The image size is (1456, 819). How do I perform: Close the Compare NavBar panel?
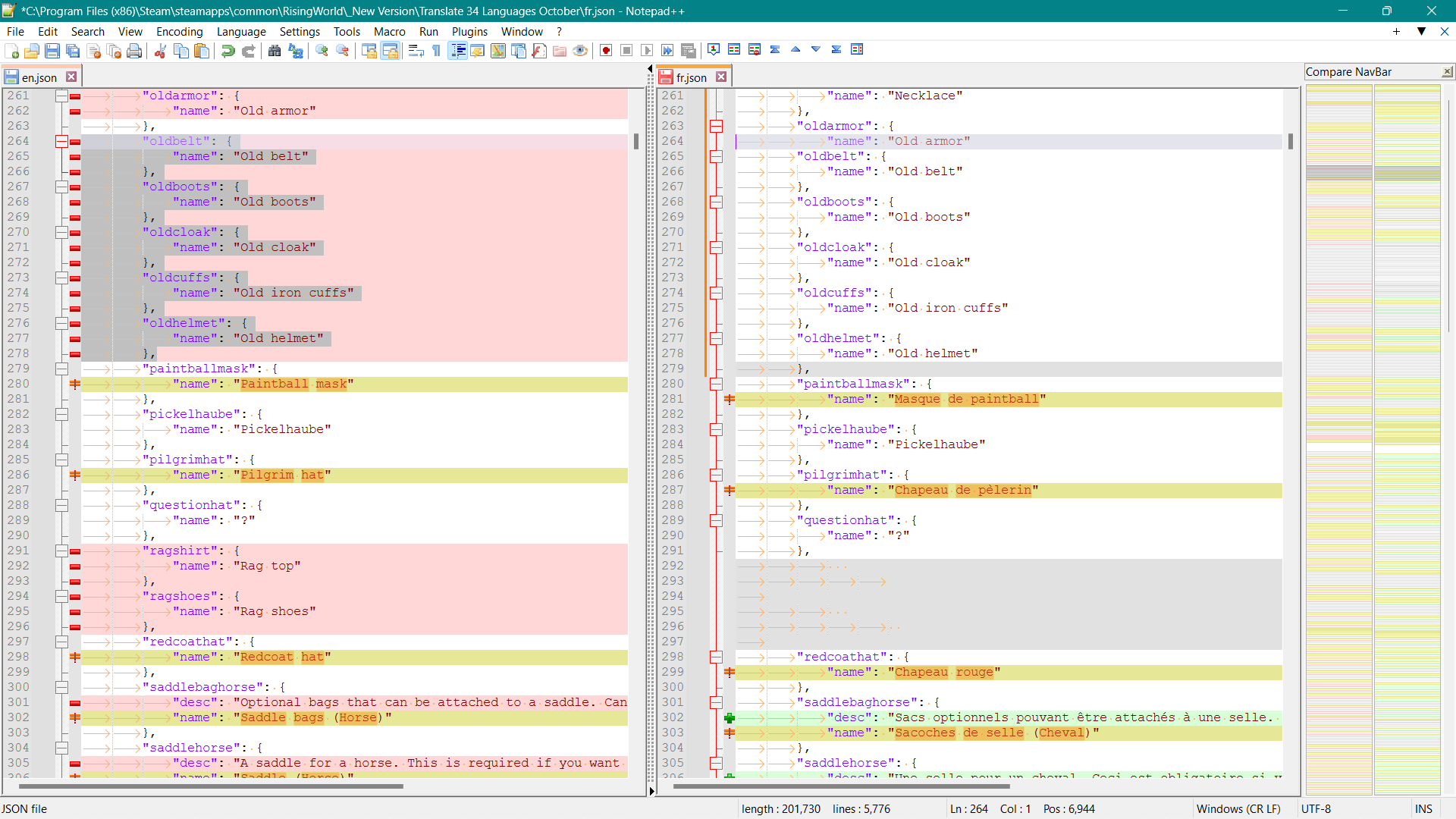(1447, 72)
